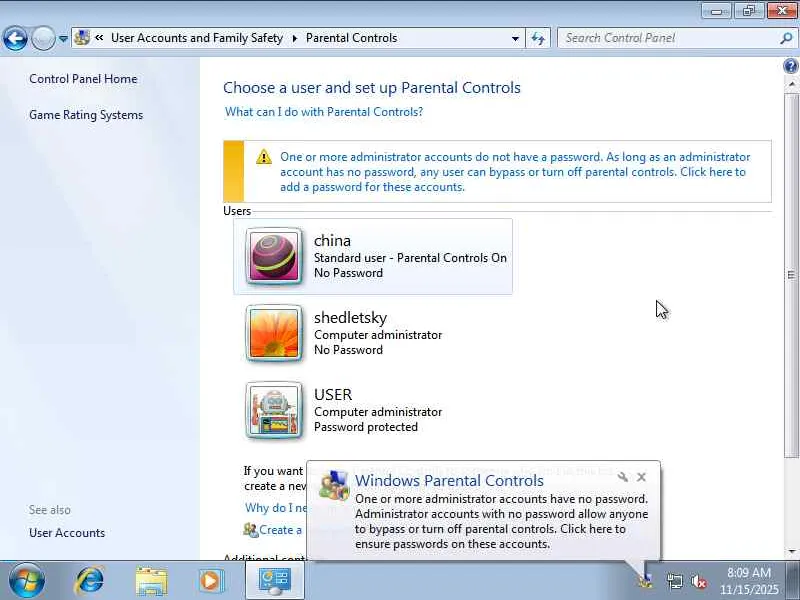Click the Control Panel icon in address bar
The image size is (800, 600).
82,38
